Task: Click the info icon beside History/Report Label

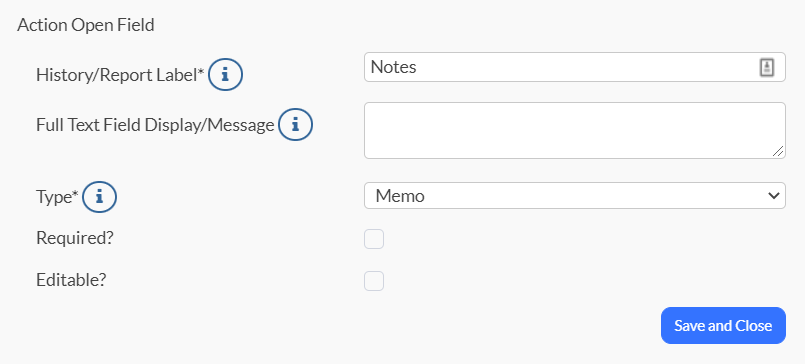Action: 225,74
